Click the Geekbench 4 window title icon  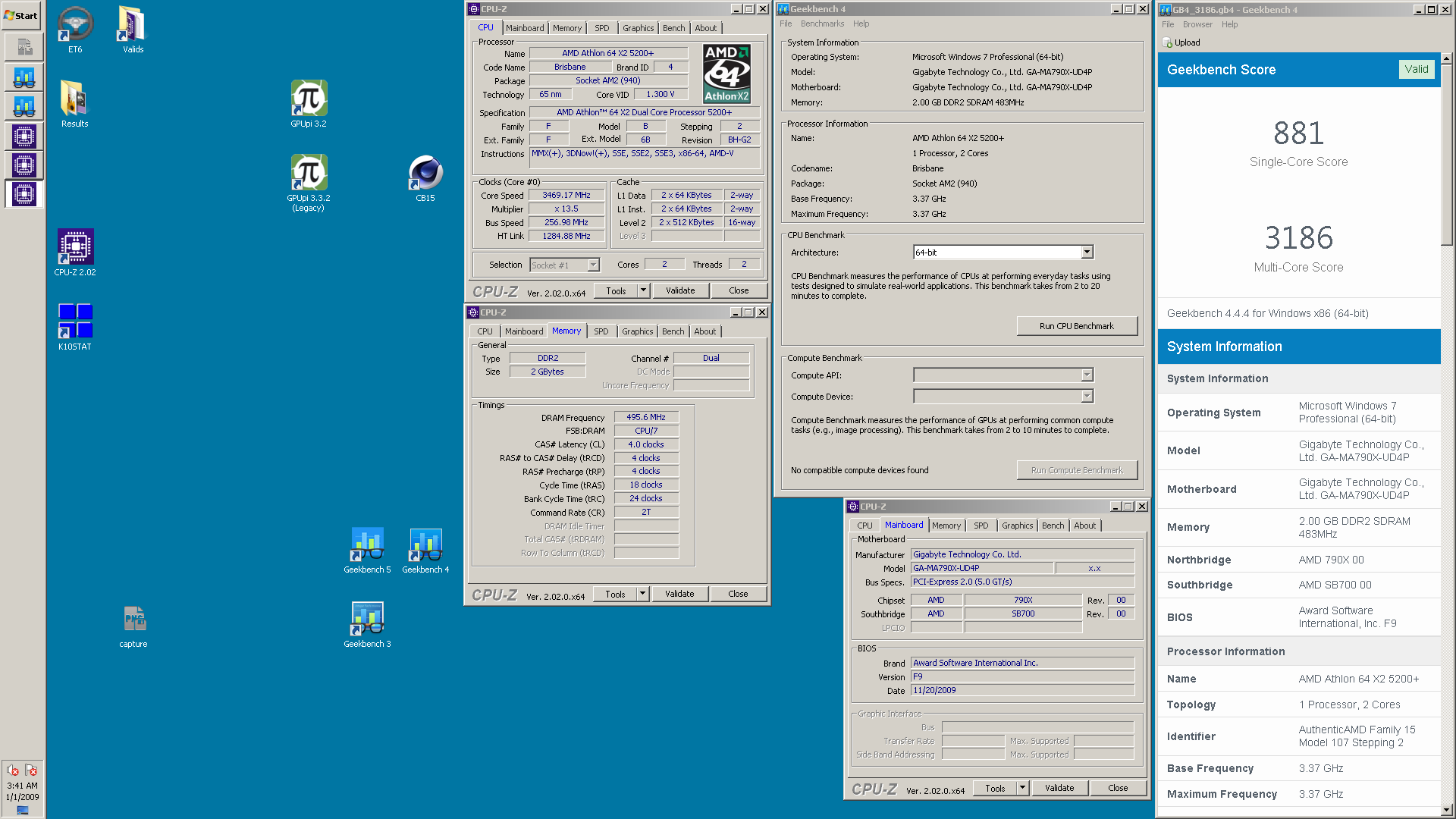coord(783,9)
